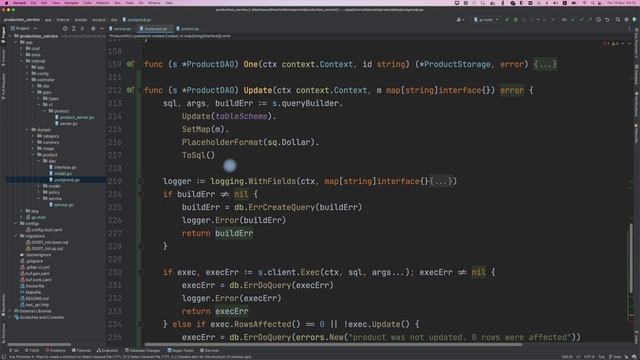Collapse the production_service root folder
This screenshot has width=640, height=360.
(10, 36)
